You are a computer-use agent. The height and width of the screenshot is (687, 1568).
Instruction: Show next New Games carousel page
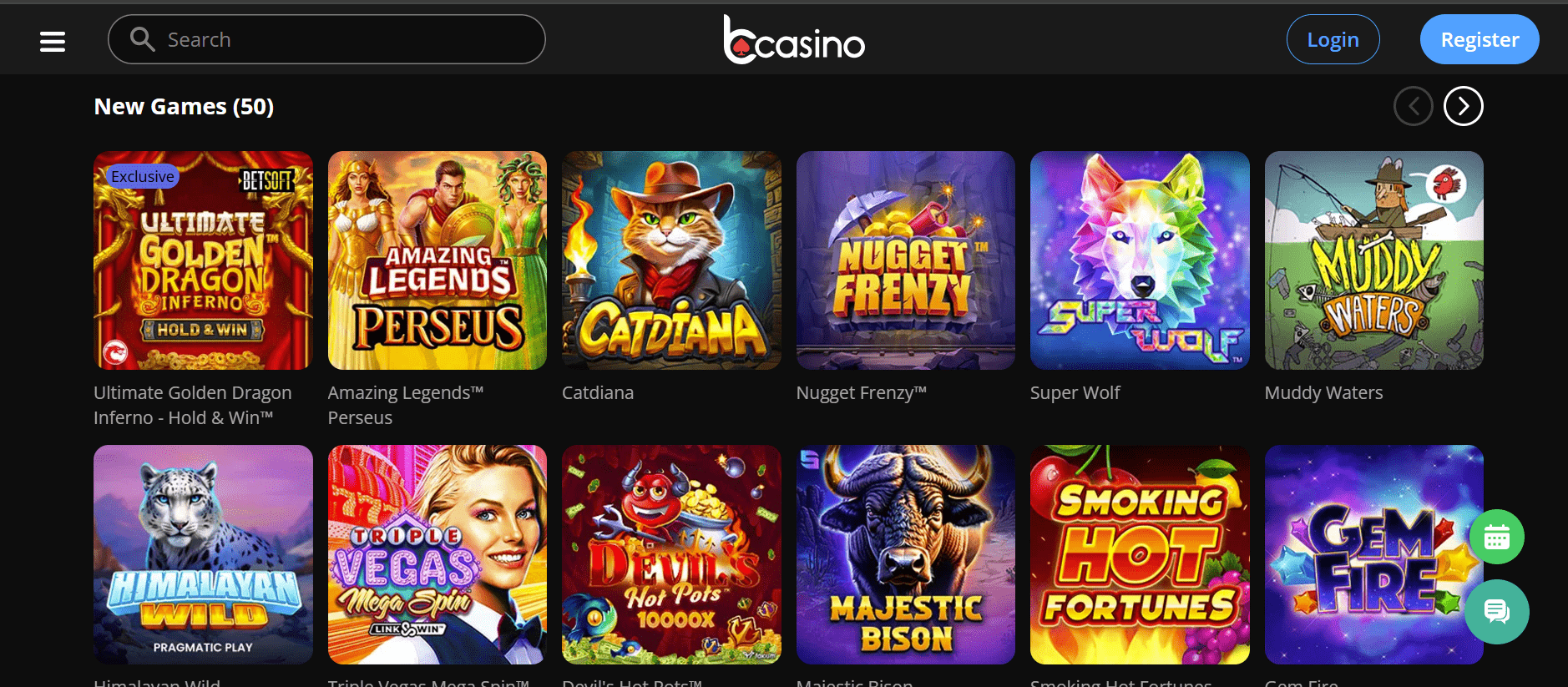coord(1464,106)
